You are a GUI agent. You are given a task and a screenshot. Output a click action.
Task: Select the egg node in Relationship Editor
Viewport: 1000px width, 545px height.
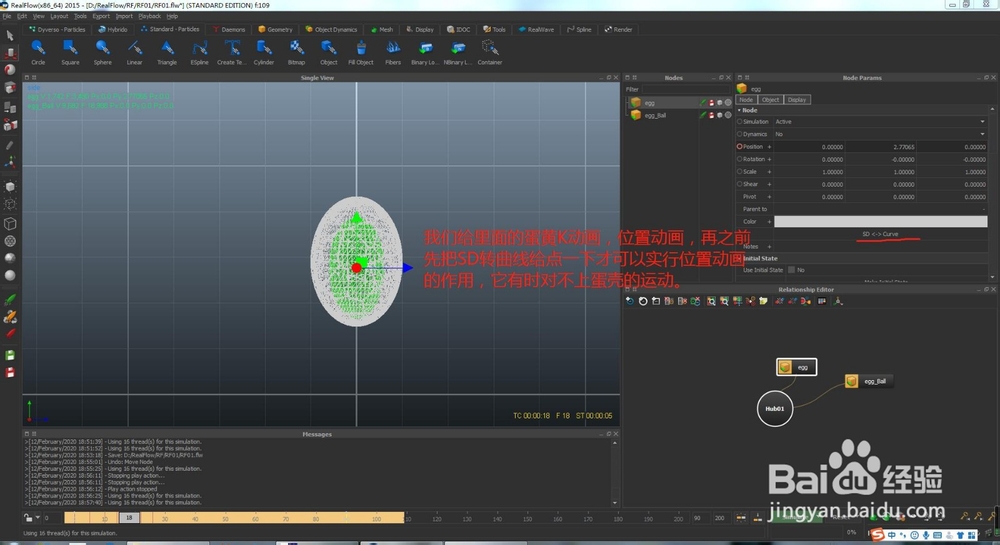[x=797, y=367]
